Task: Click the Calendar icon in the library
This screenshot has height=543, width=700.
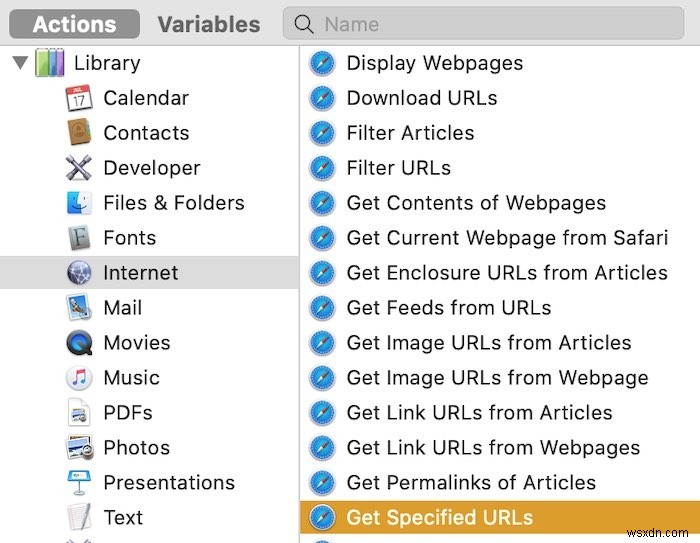Action: click(x=79, y=98)
